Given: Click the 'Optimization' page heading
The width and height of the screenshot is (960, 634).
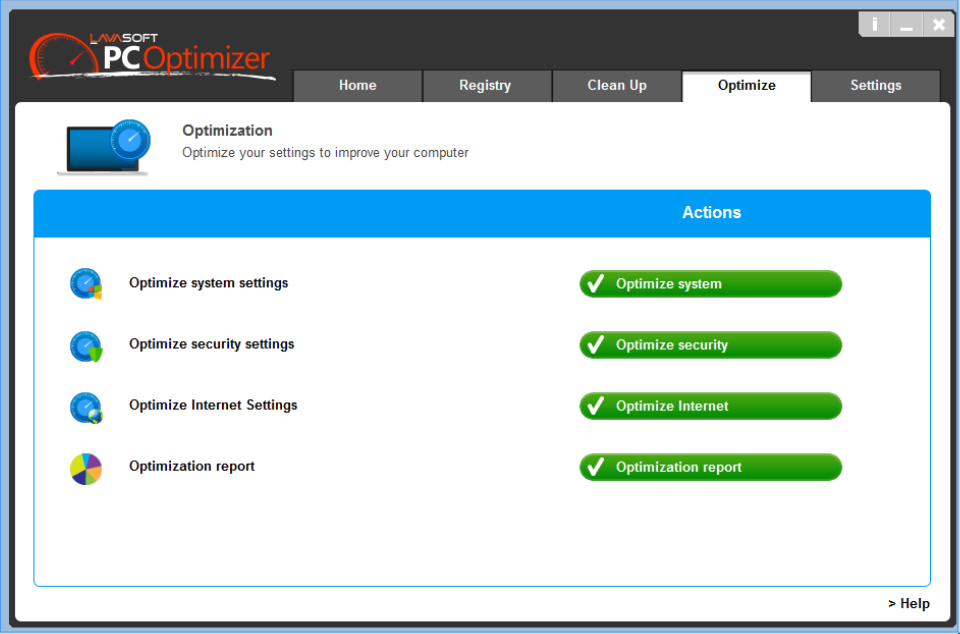Looking at the screenshot, I should [227, 131].
